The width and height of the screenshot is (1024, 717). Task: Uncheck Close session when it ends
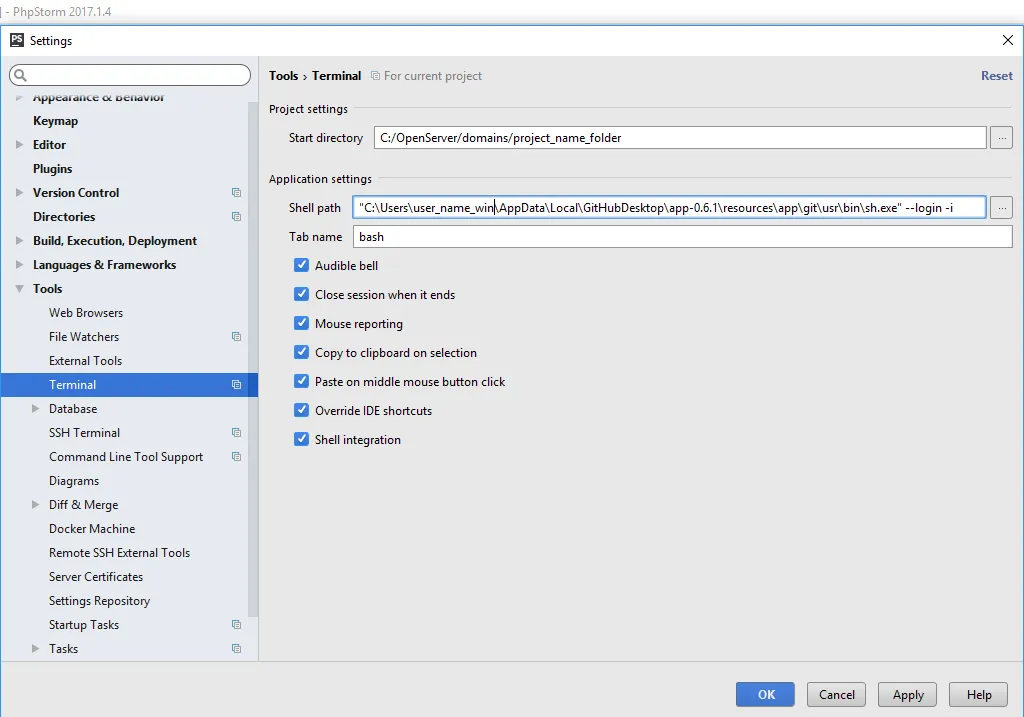pos(301,294)
